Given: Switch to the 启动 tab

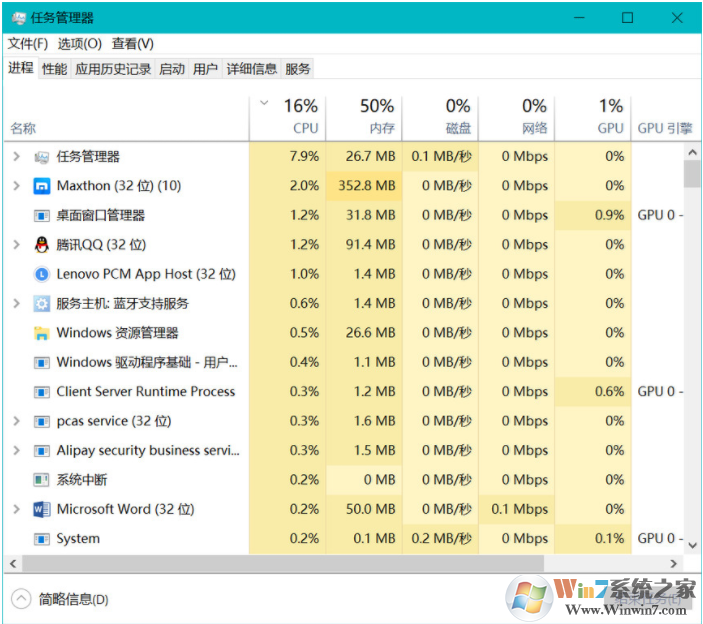Looking at the screenshot, I should click(171, 69).
